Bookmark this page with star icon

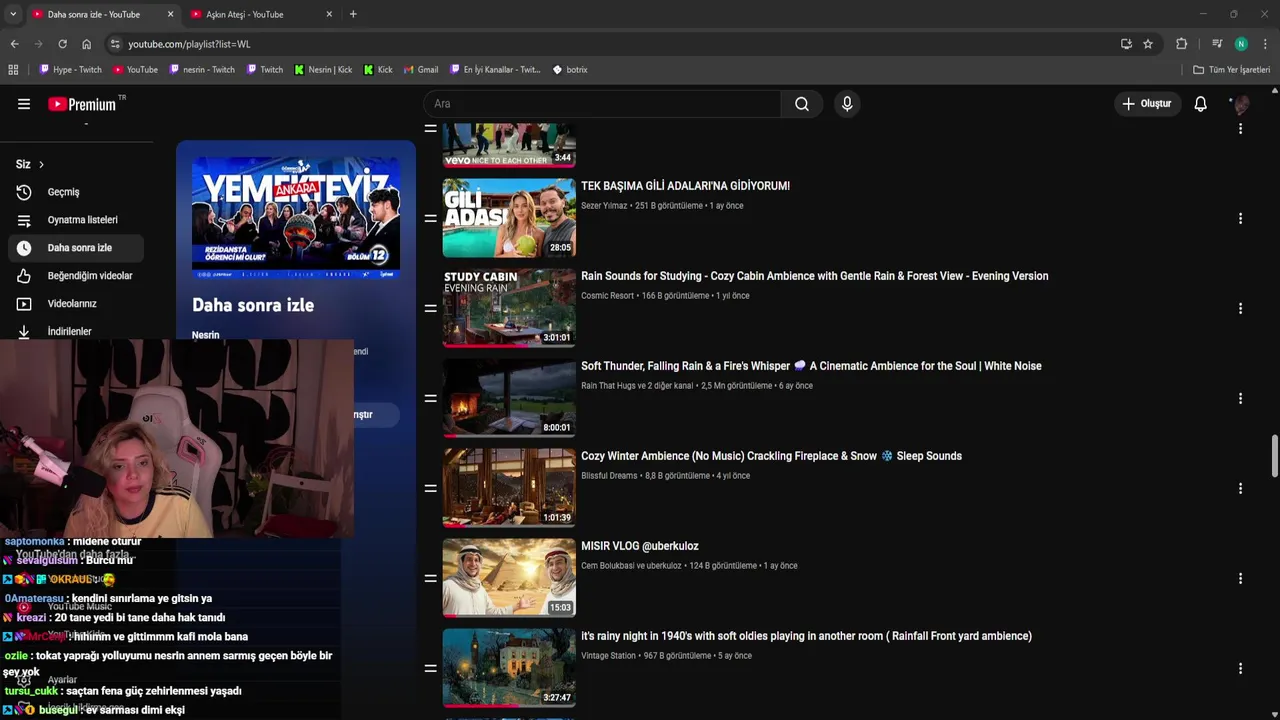click(x=1148, y=44)
